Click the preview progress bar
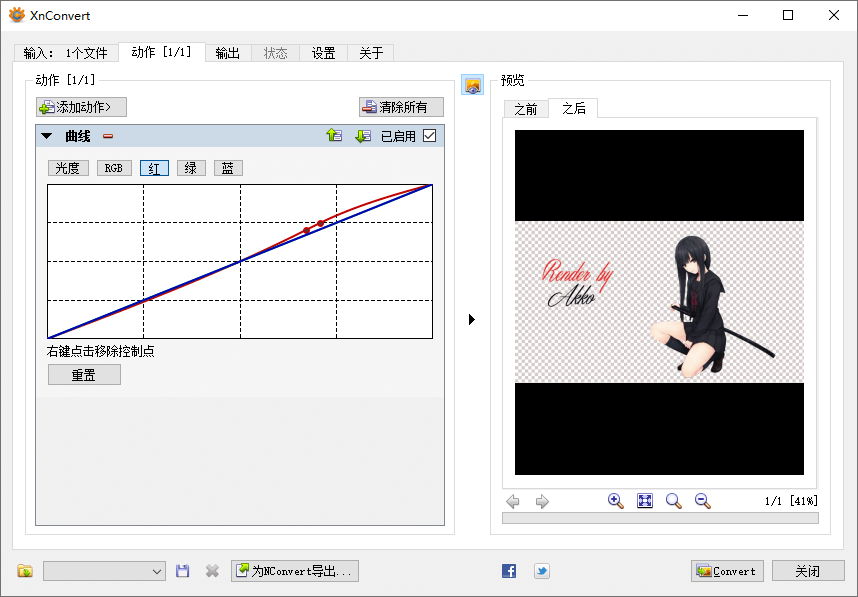The width and height of the screenshot is (858, 597). pyautogui.click(x=660, y=518)
